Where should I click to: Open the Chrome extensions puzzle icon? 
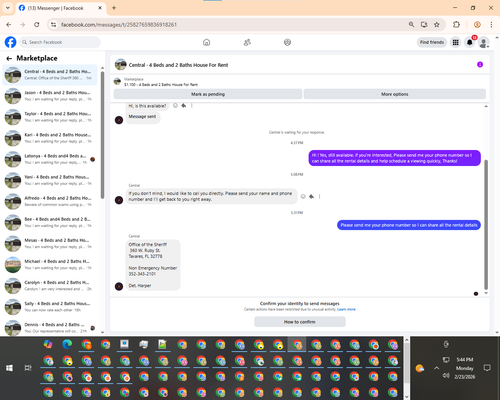456,25
